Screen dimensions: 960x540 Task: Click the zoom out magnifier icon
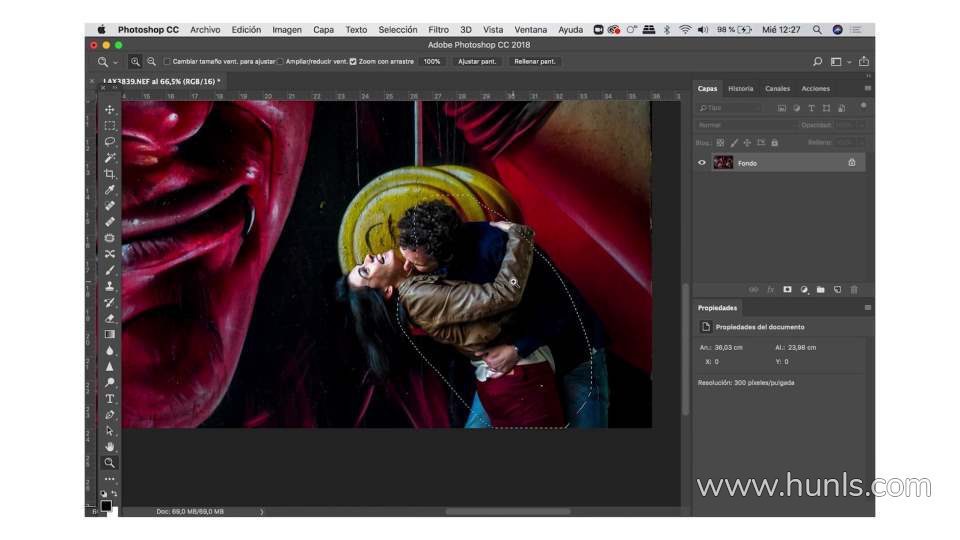[152, 62]
